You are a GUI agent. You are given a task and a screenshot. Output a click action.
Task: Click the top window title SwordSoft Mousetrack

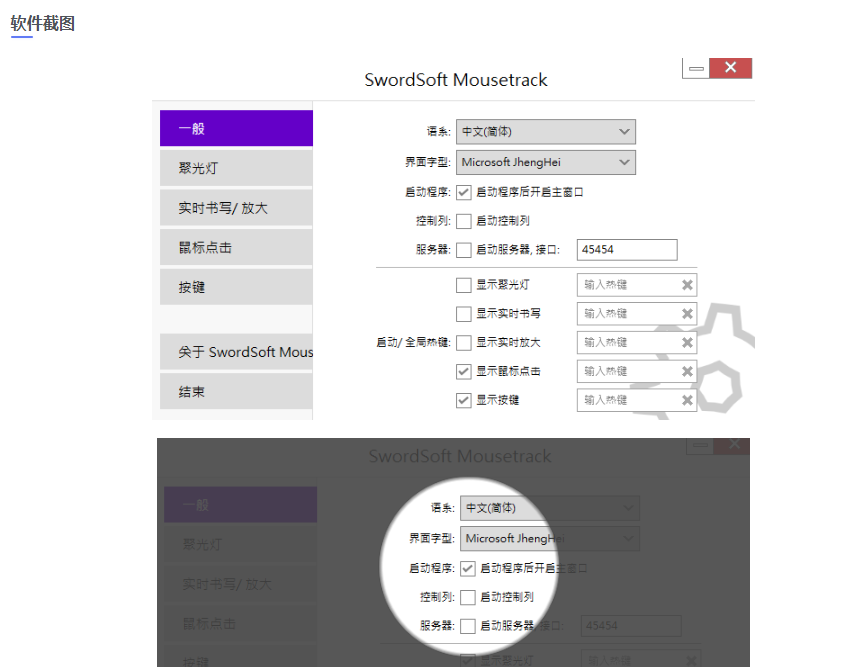click(x=456, y=80)
